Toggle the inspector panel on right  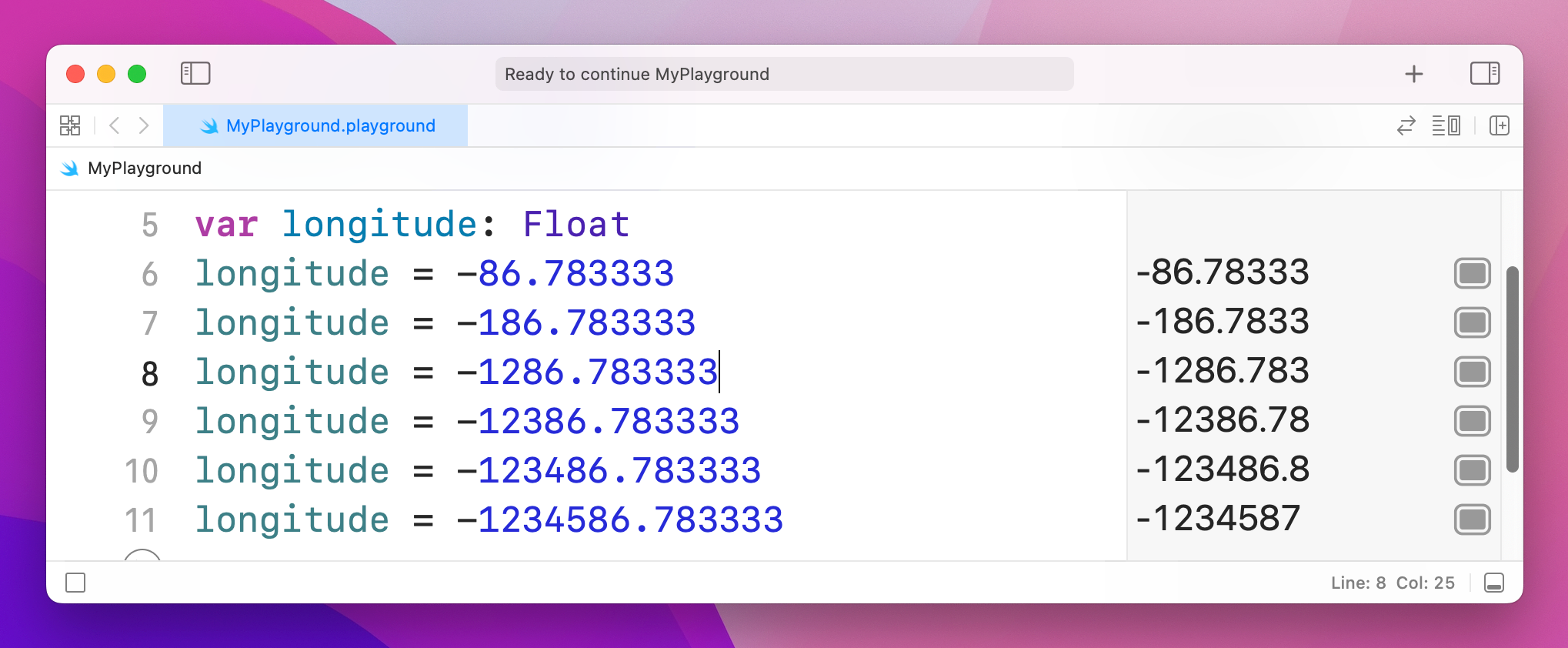pos(1485,74)
